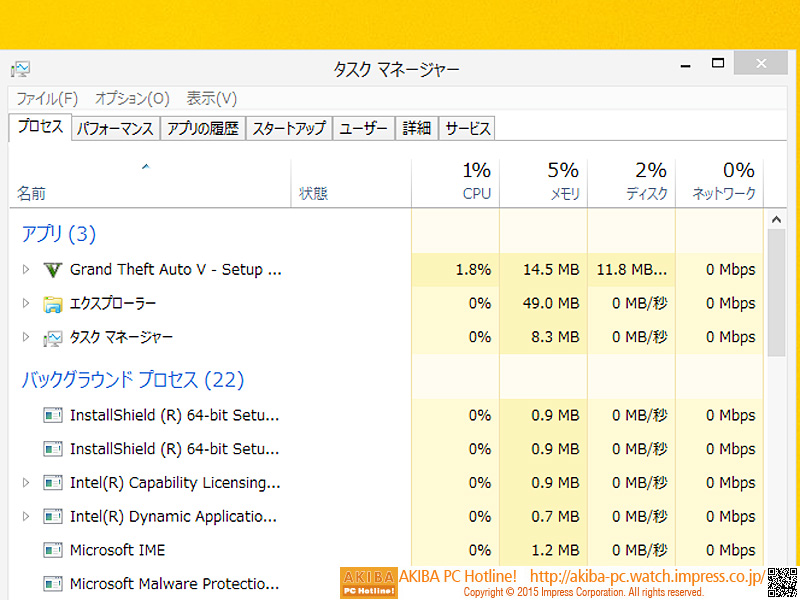Go to the サービス tab
Viewport: 800px width, 600px height.
467,129
